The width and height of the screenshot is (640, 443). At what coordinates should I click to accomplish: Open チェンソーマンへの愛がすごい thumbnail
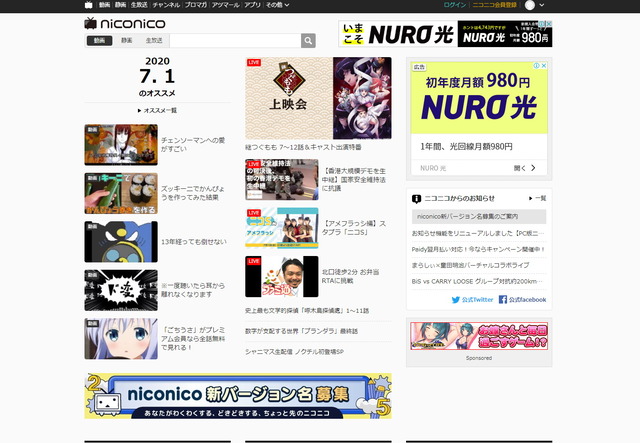[x=121, y=145]
